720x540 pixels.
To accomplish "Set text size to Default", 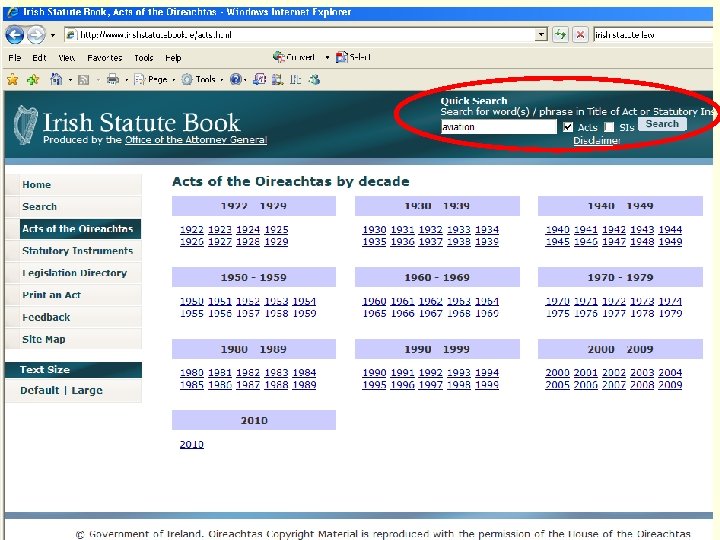I will click(39, 390).
